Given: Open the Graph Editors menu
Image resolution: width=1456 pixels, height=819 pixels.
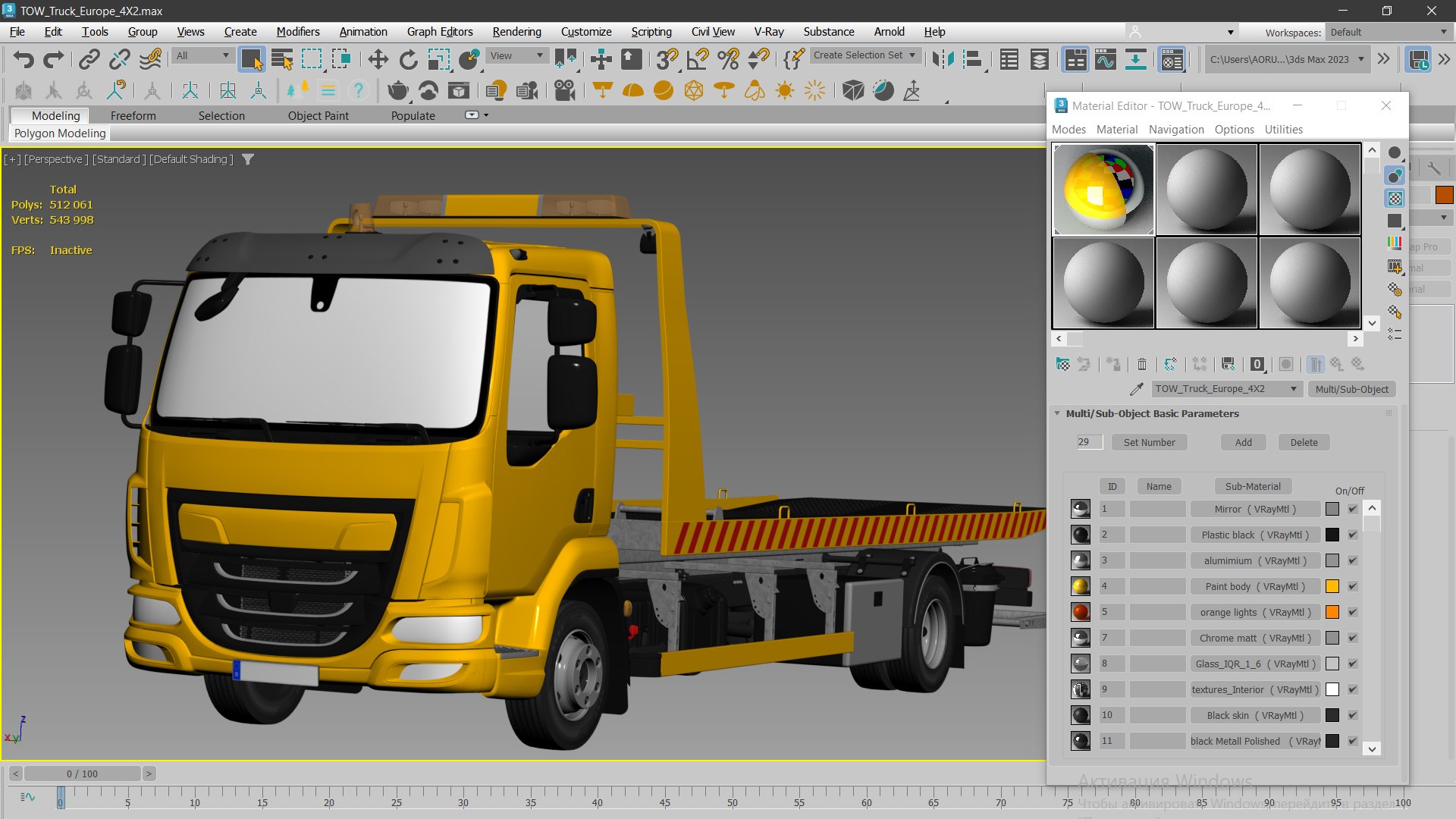Looking at the screenshot, I should [x=440, y=32].
